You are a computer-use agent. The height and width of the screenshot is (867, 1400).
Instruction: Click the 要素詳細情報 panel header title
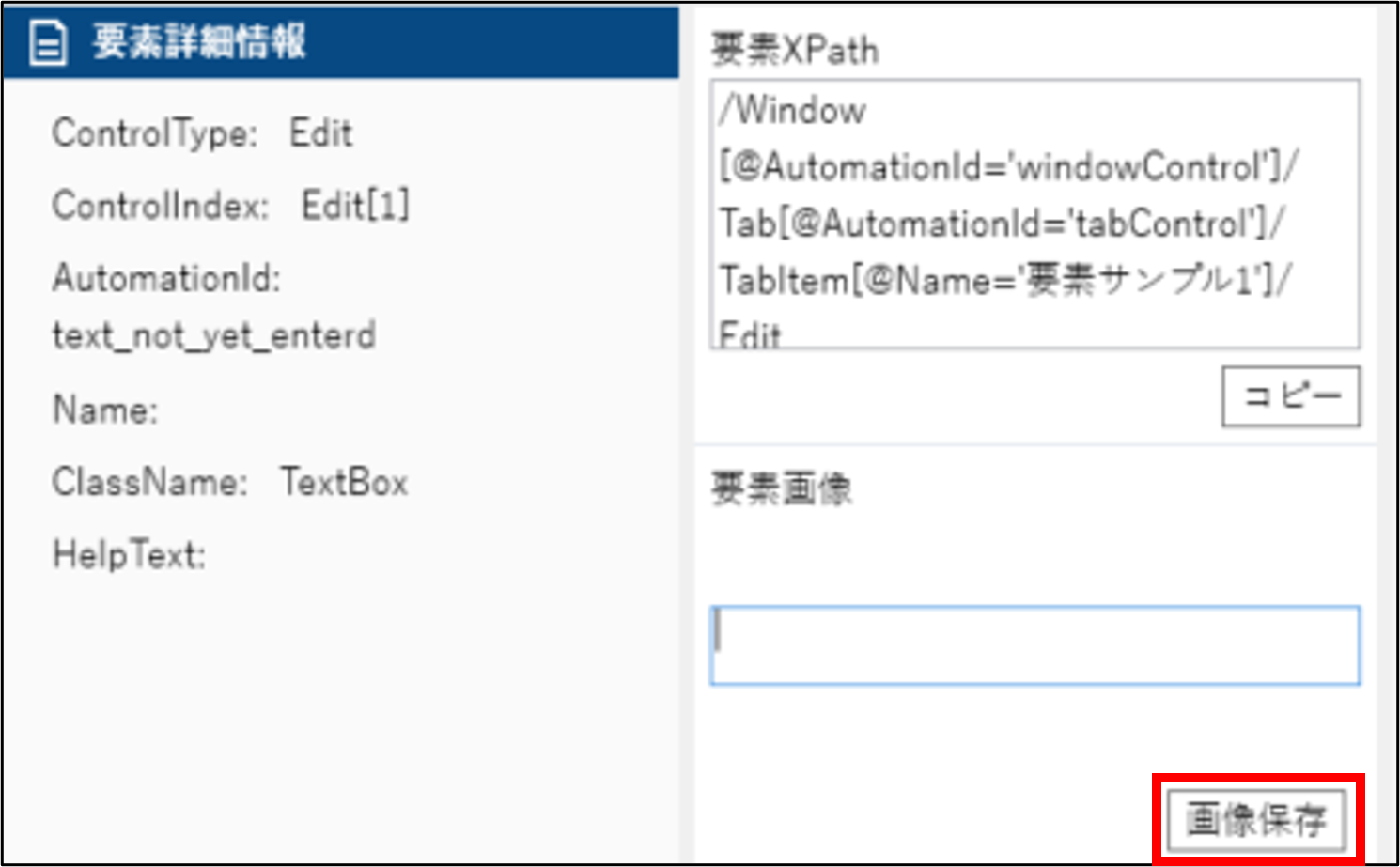(199, 42)
